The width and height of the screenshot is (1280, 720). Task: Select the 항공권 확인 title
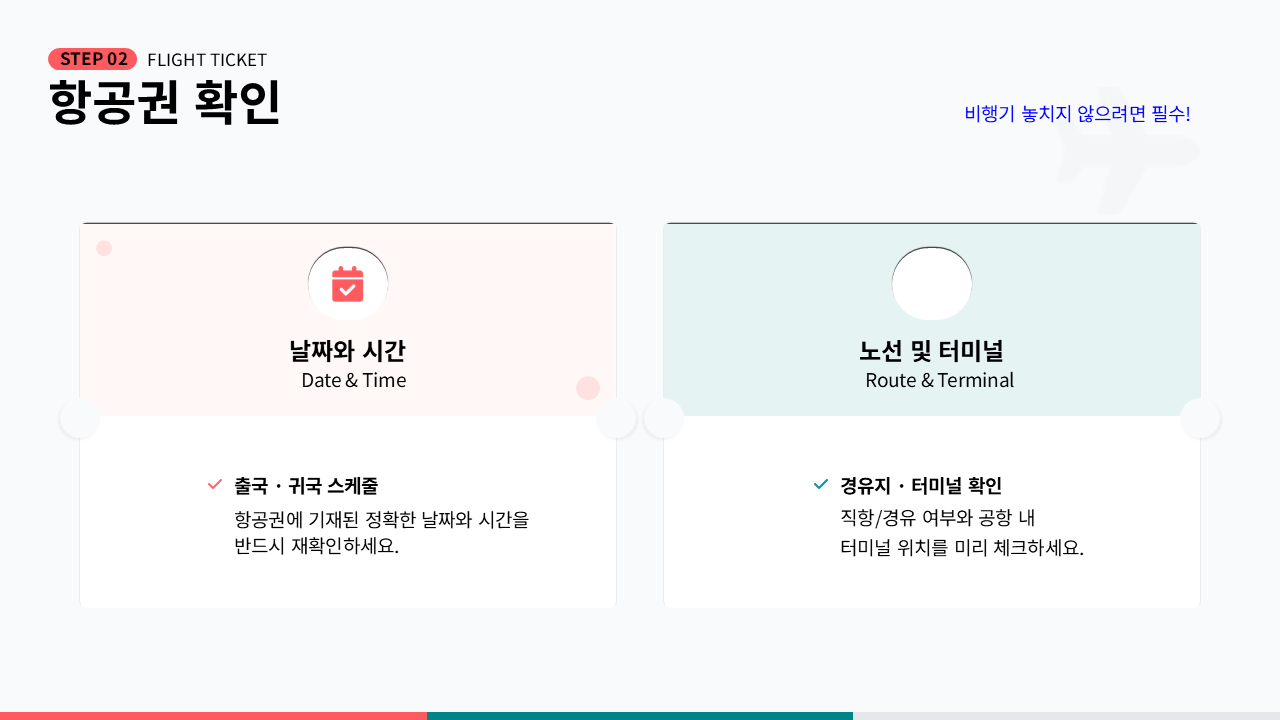click(x=164, y=102)
